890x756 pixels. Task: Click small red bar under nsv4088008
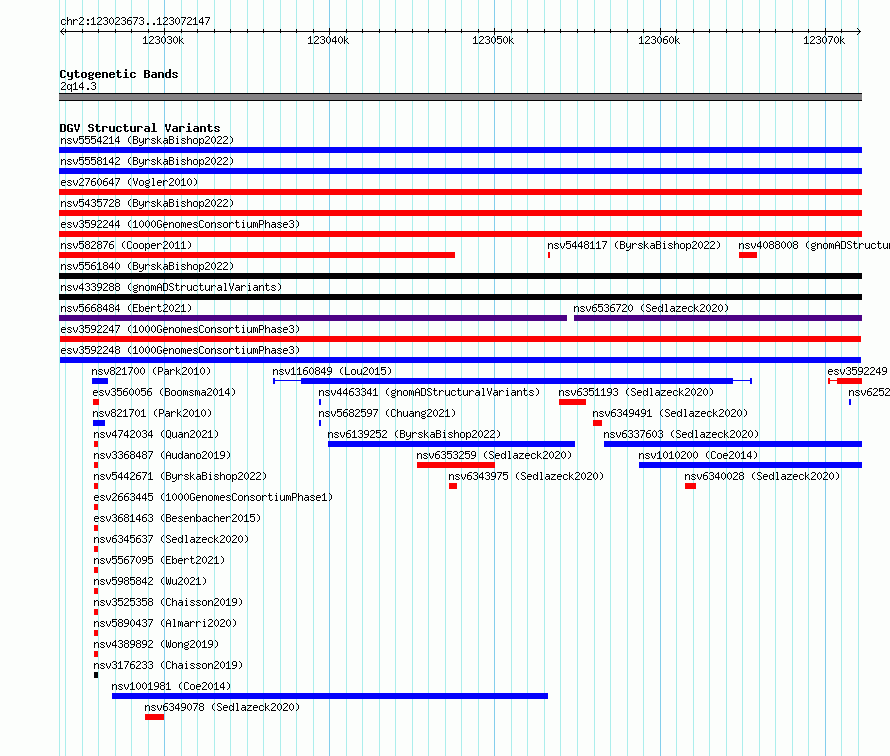[748, 255]
